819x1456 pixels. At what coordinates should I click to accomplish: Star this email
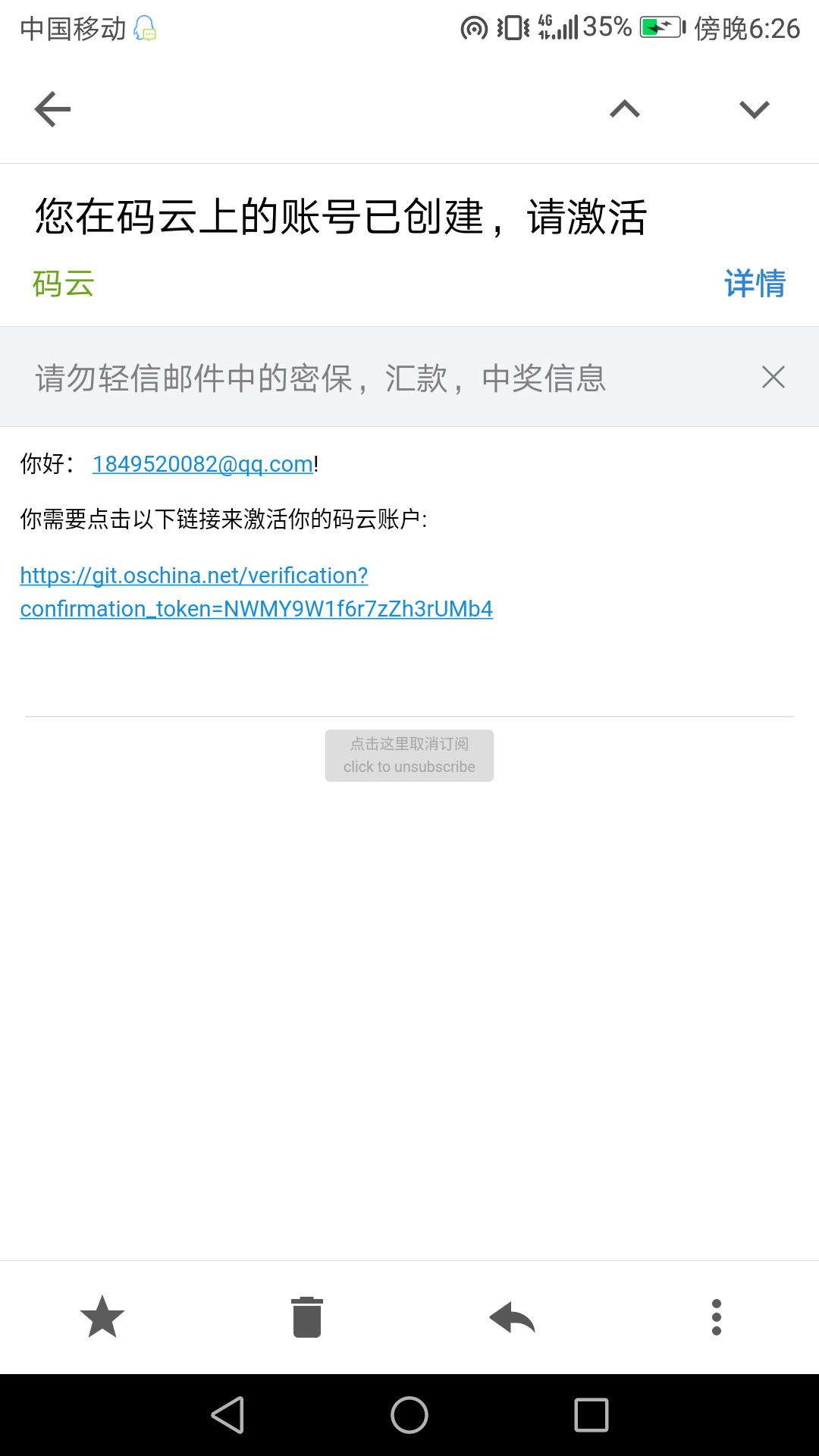pyautogui.click(x=102, y=1317)
